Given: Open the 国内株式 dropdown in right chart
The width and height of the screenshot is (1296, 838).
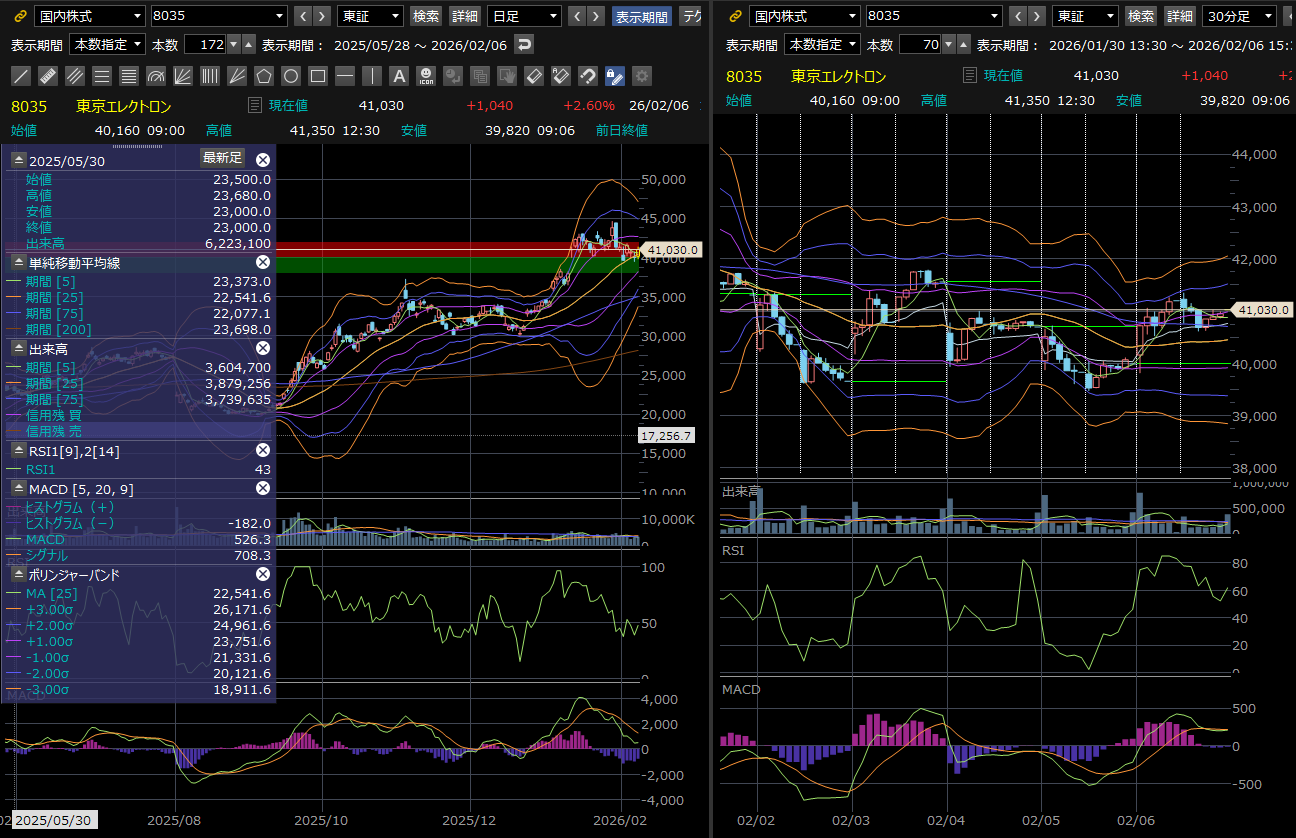Looking at the screenshot, I should pos(804,16).
